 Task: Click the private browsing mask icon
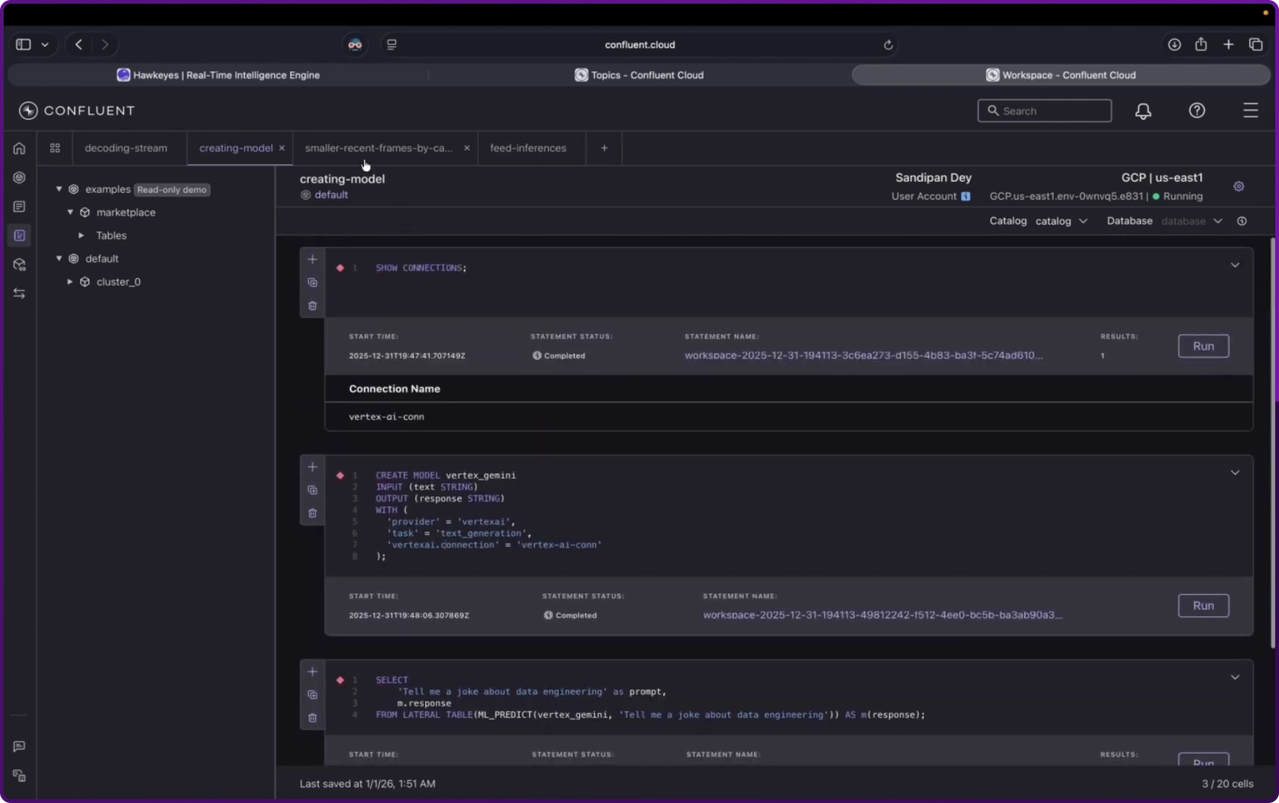(x=355, y=45)
